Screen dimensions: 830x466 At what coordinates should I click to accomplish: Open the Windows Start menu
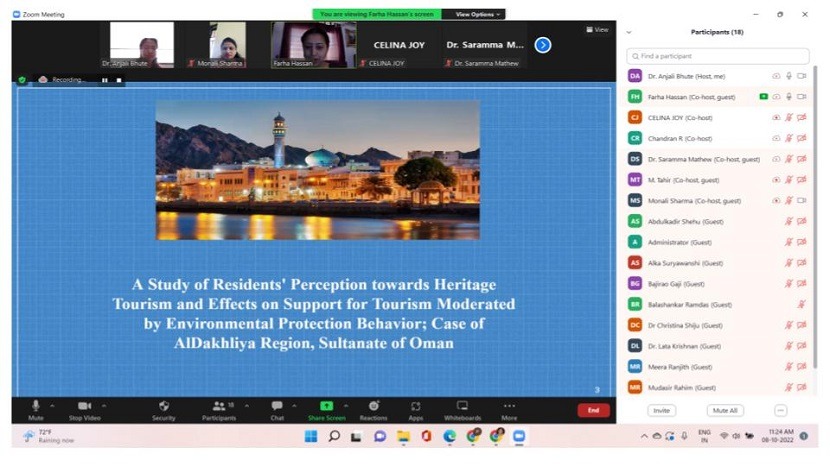(311, 436)
